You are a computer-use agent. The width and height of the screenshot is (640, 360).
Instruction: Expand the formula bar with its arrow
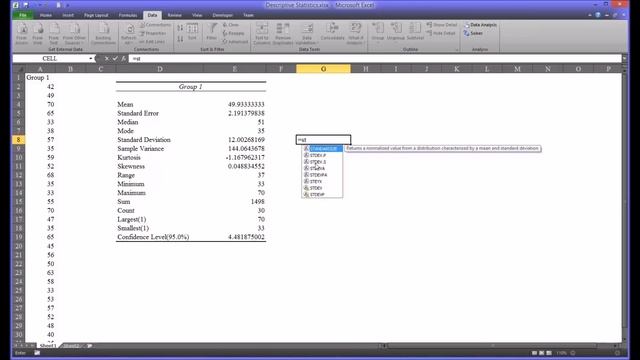coord(624,59)
